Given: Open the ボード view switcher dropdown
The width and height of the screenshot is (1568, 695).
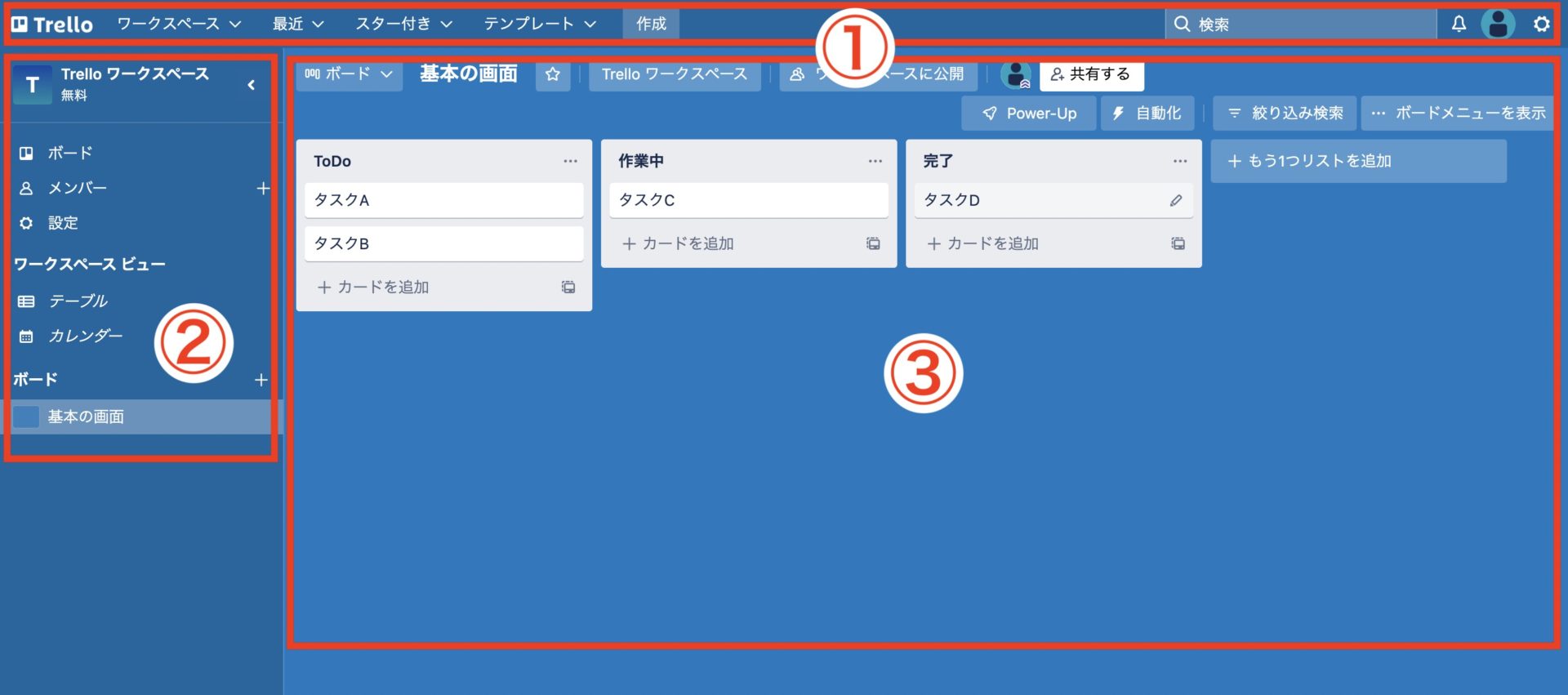Looking at the screenshot, I should [x=349, y=74].
